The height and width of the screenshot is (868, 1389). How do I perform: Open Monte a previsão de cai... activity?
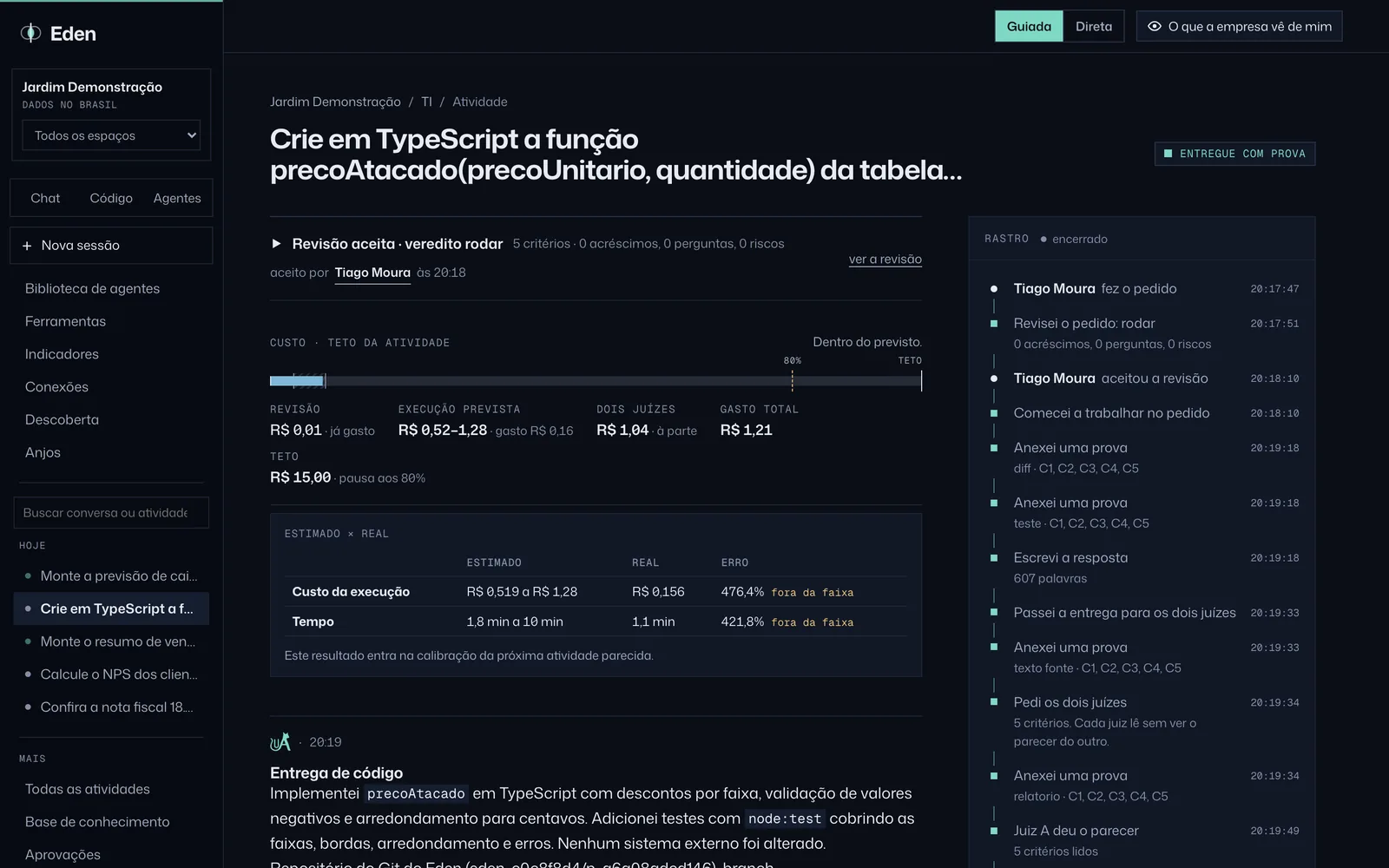point(111,576)
